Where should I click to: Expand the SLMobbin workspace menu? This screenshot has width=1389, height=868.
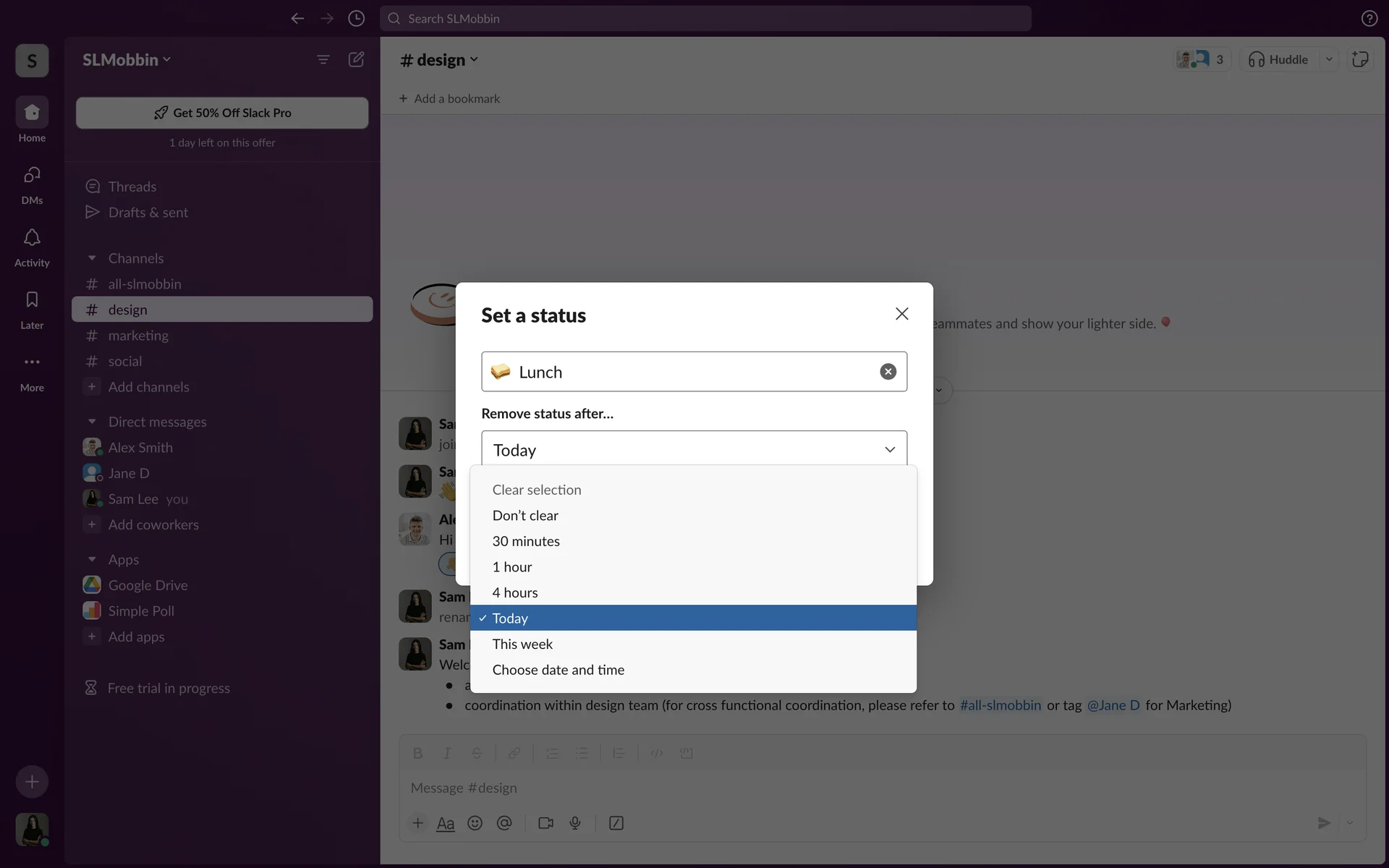point(127,60)
